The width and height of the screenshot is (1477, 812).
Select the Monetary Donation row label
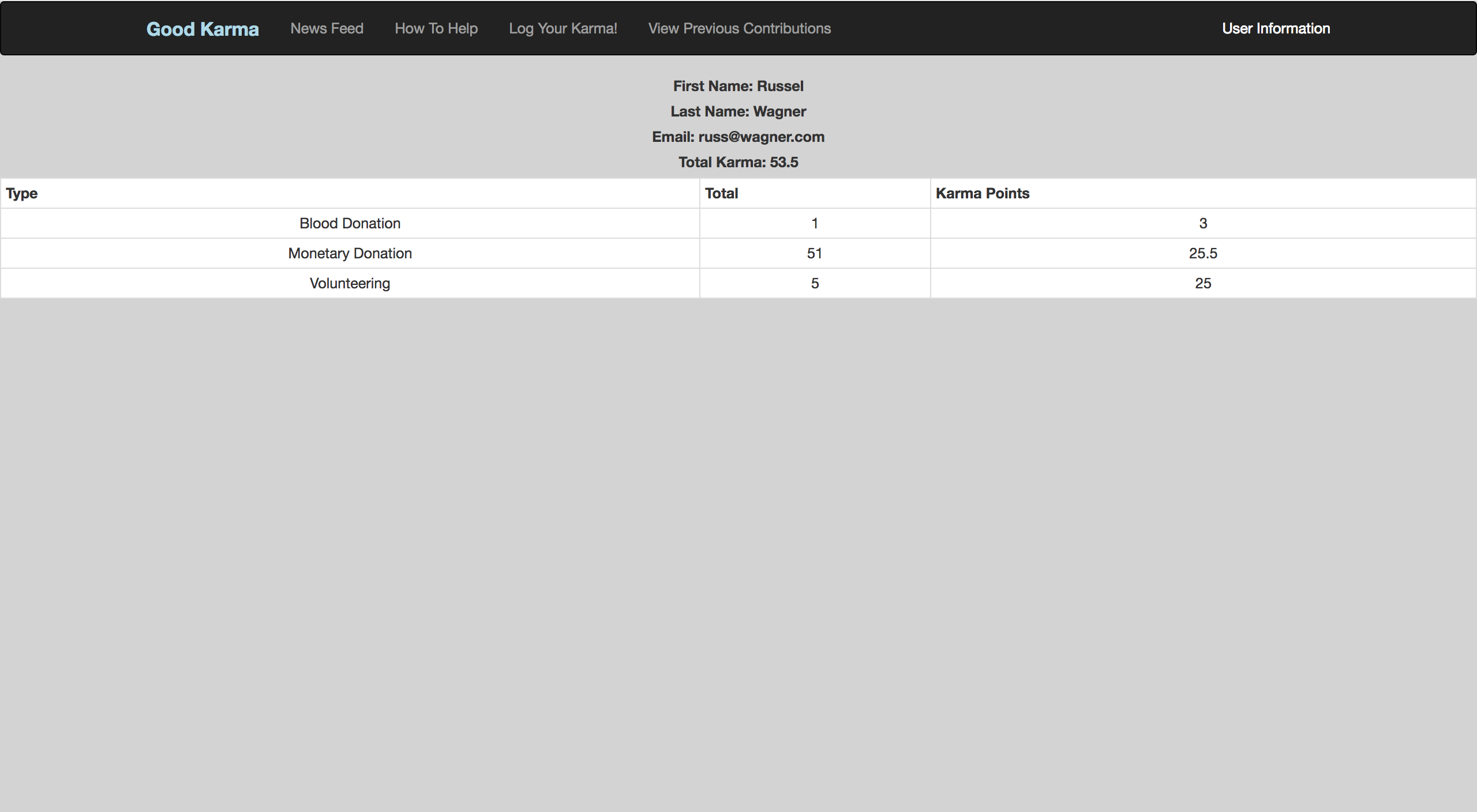click(x=350, y=253)
